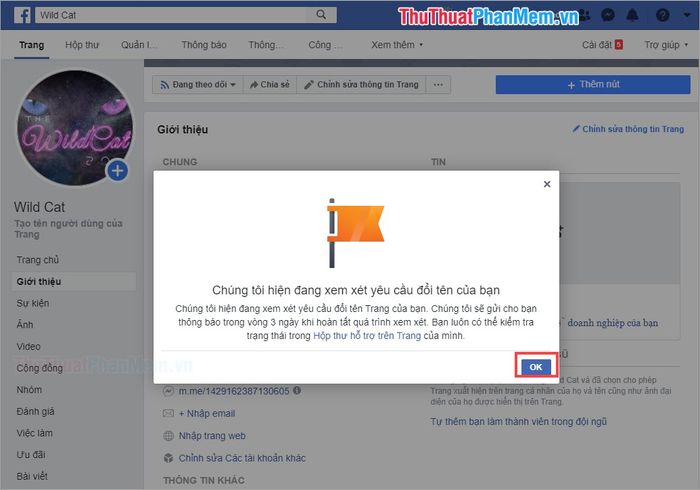Select Đánh giá in sidebar
The image size is (700, 490).
click(35, 411)
